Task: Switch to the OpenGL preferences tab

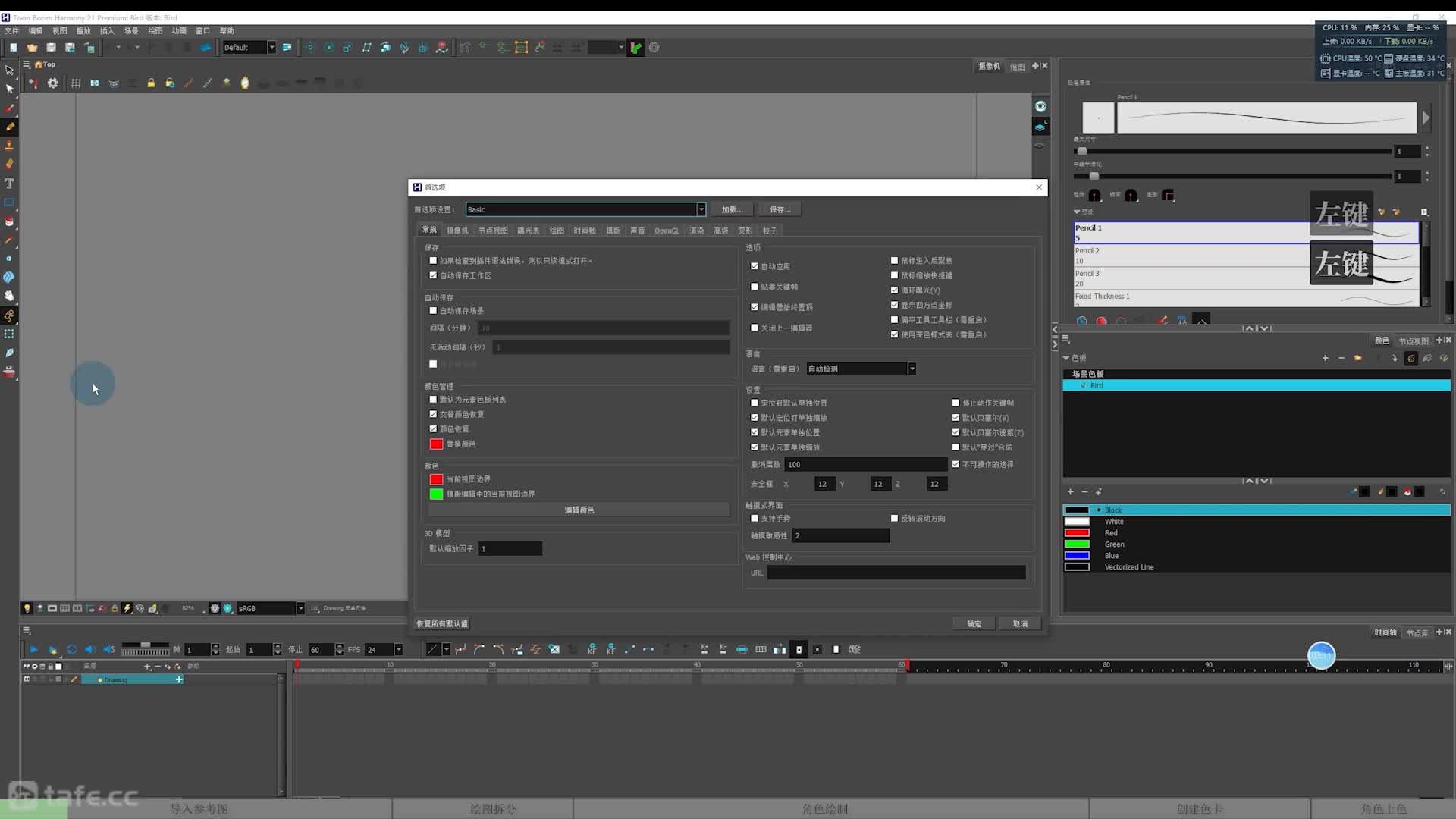Action: 667,231
